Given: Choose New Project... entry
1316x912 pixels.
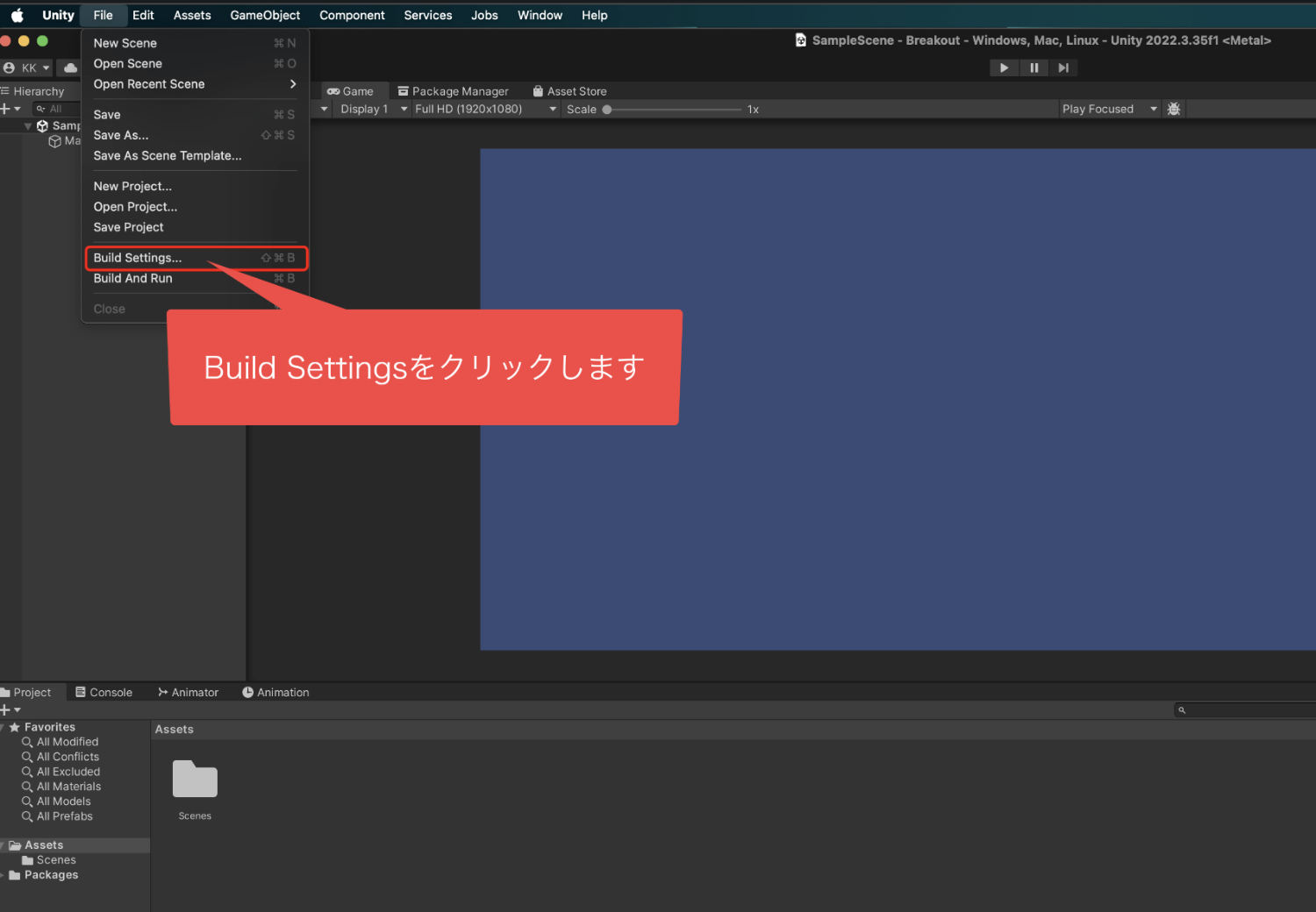Looking at the screenshot, I should coord(195,186).
